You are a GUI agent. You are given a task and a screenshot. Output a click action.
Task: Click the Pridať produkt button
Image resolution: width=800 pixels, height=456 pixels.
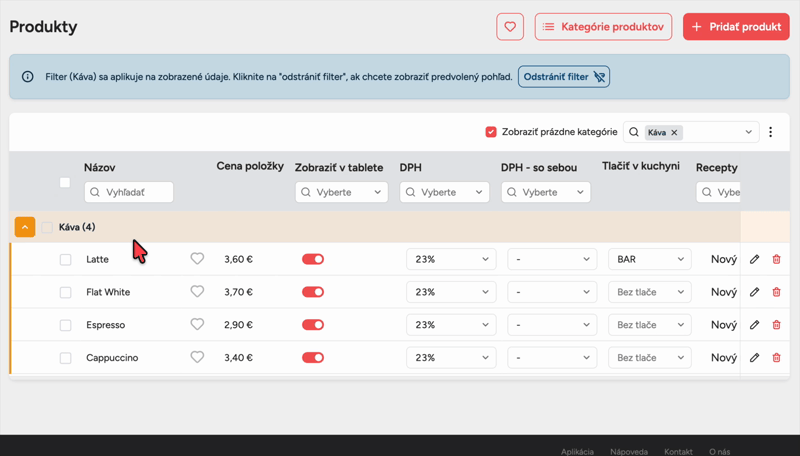tap(736, 27)
